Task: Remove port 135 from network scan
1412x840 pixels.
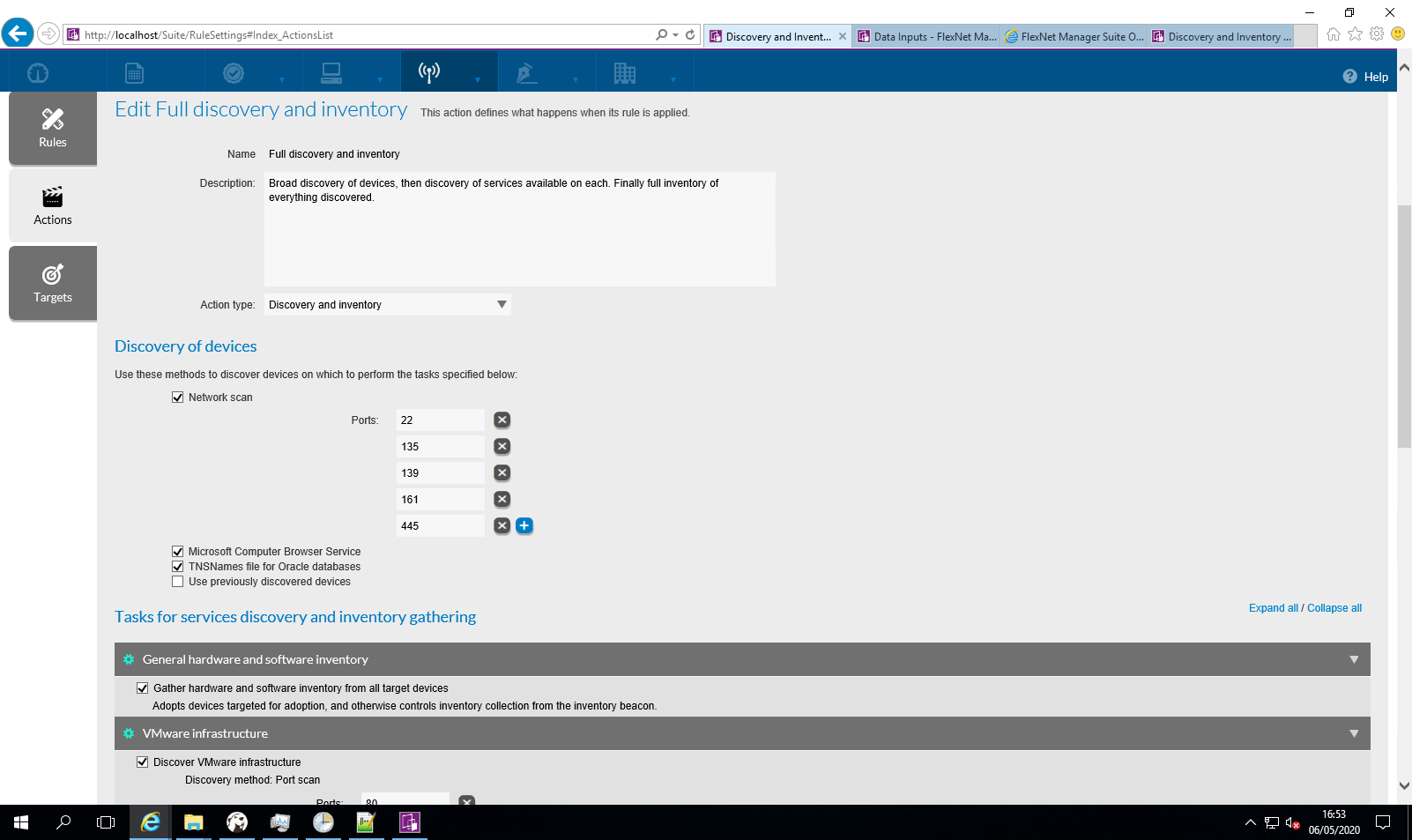Action: 502,447
